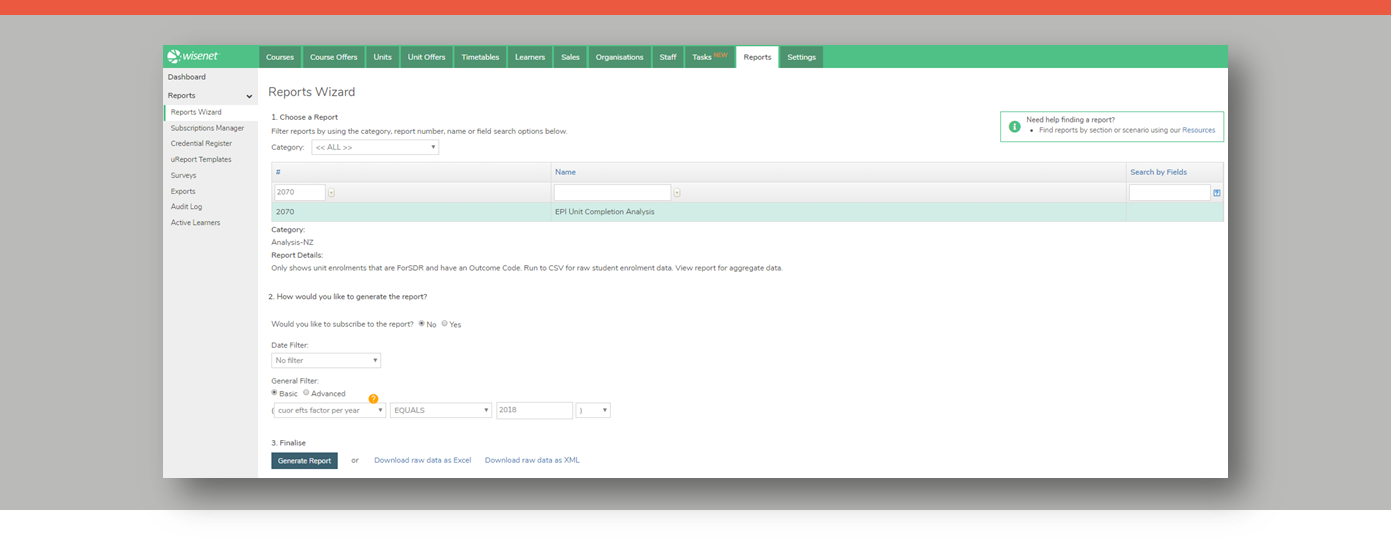The image size is (1391, 543).
Task: Open Subscriptions Manager in the sidebar
Action: tap(207, 128)
